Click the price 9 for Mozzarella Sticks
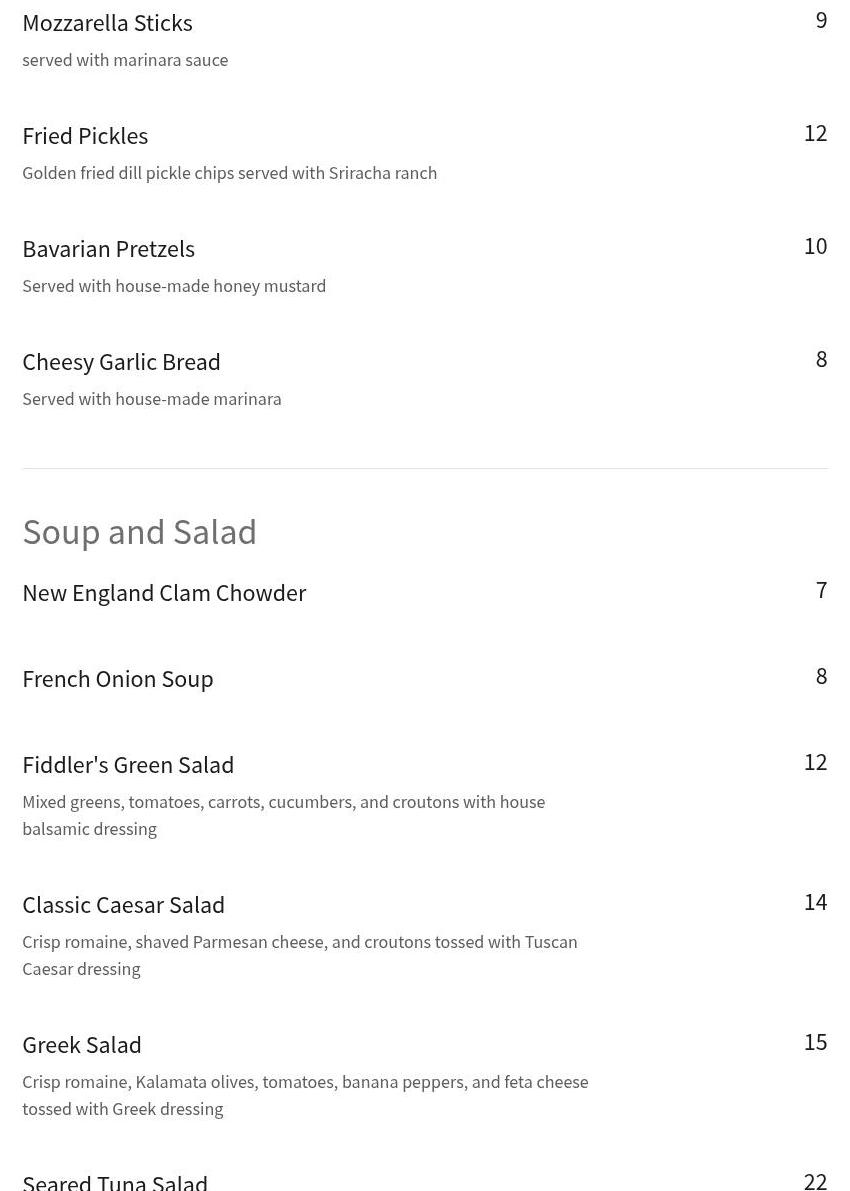 [x=821, y=21]
